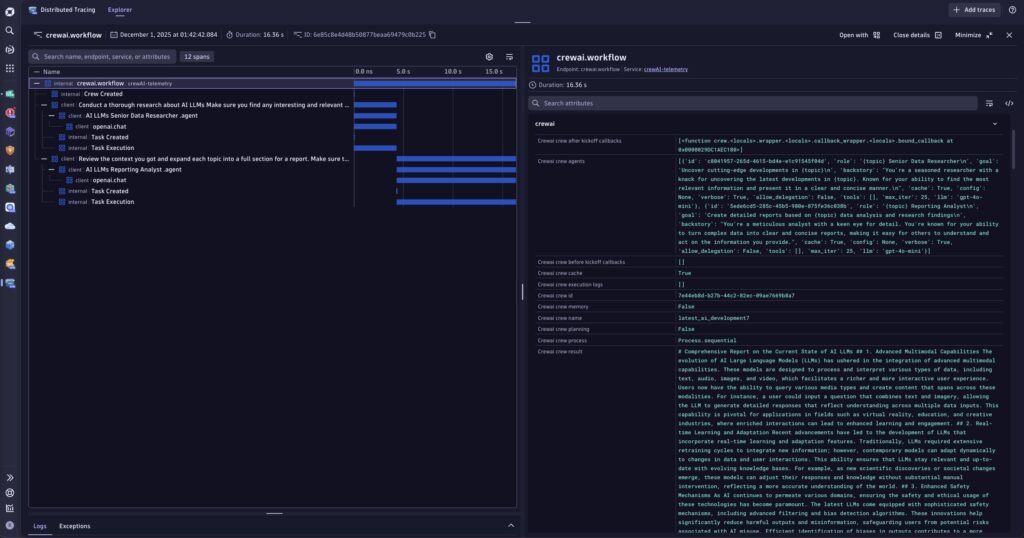Click the clock icon beside Duration 16.36 s
The width and height of the screenshot is (1024, 538).
pos(532,85)
